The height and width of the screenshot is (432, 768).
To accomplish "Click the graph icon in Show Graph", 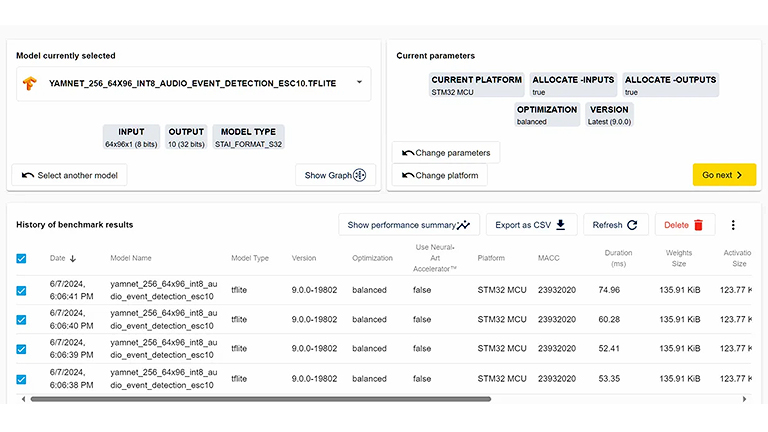I will (x=360, y=175).
